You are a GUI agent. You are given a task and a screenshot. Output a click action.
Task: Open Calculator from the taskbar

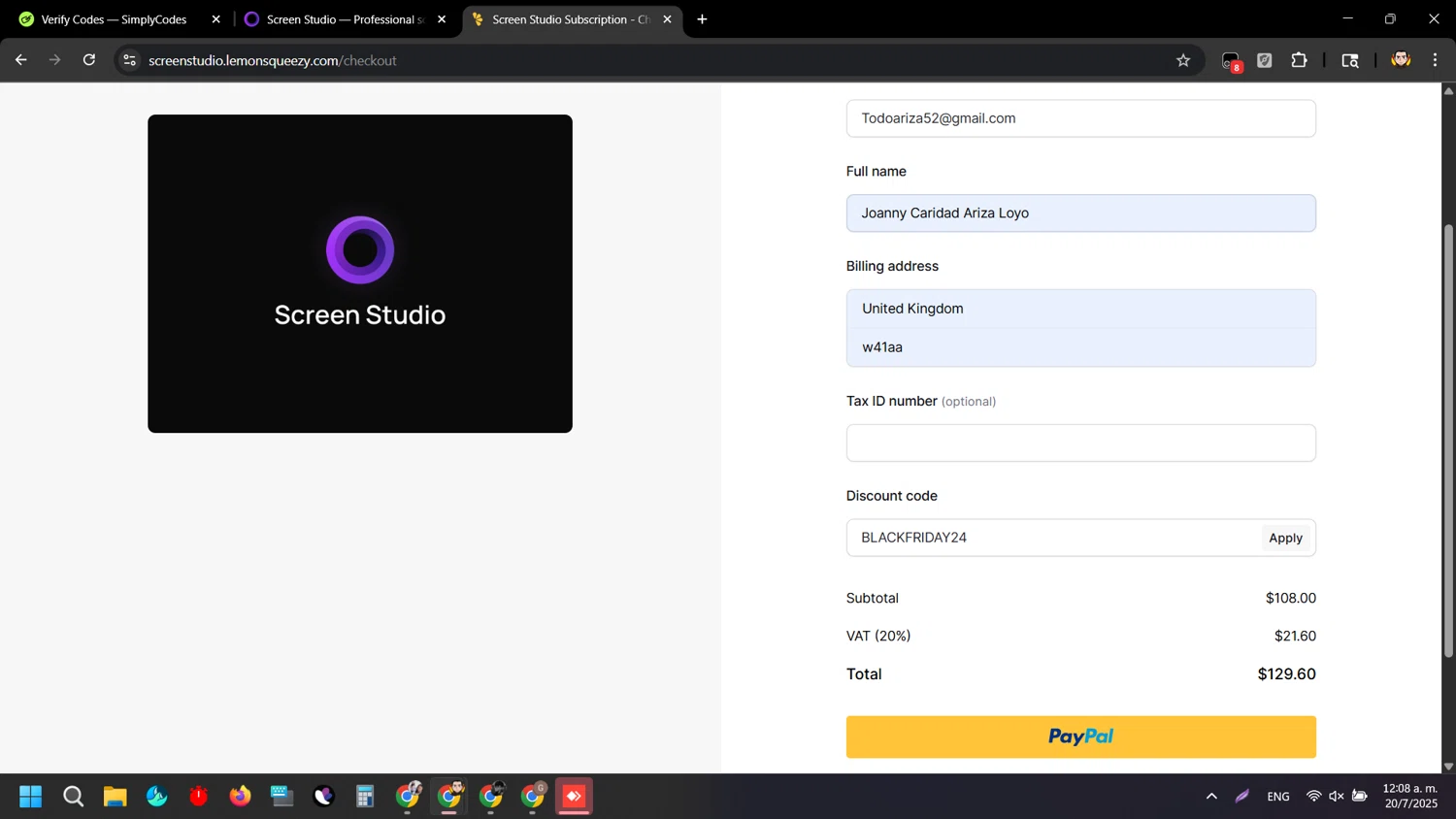click(365, 797)
